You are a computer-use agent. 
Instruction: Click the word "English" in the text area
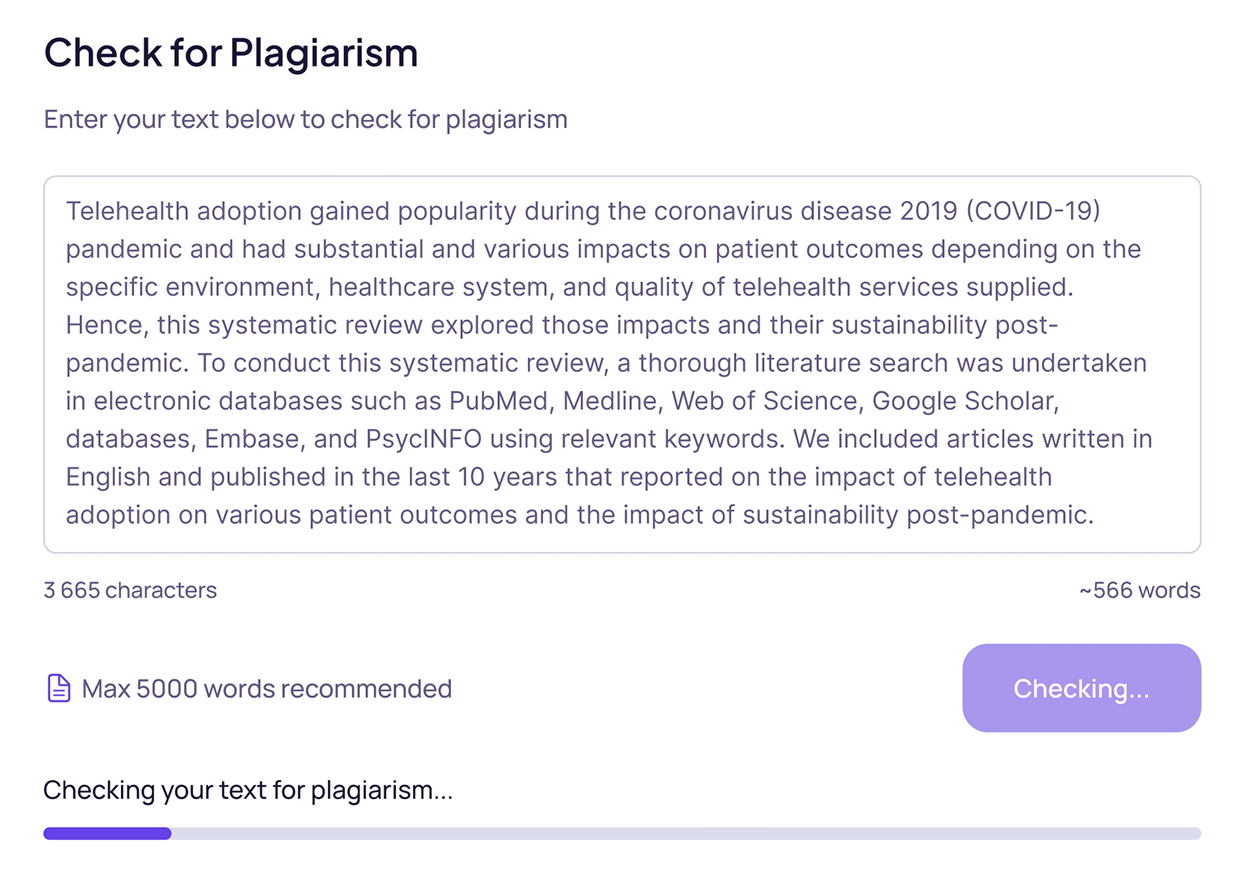click(107, 477)
